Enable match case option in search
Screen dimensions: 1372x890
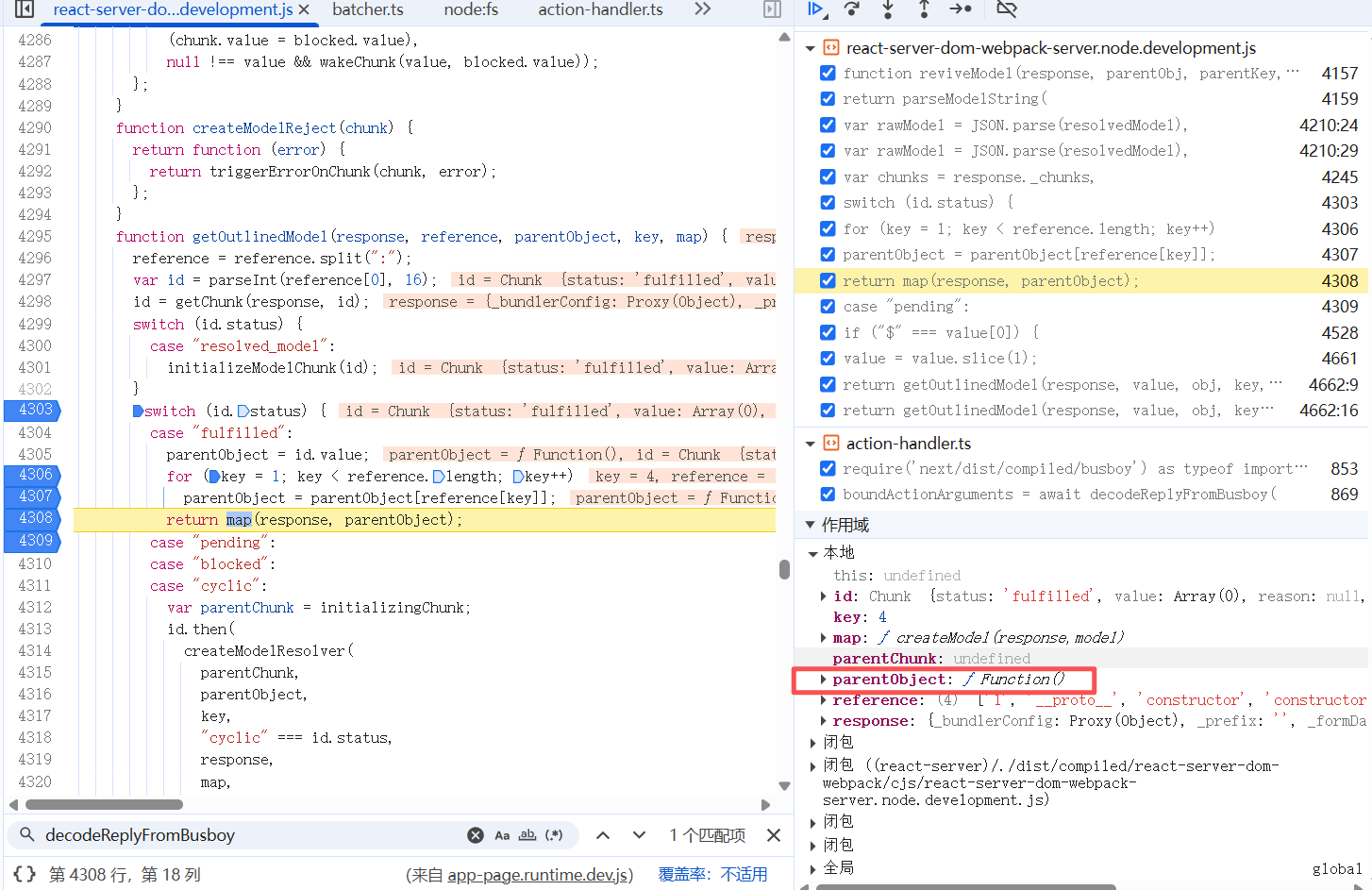click(x=502, y=835)
